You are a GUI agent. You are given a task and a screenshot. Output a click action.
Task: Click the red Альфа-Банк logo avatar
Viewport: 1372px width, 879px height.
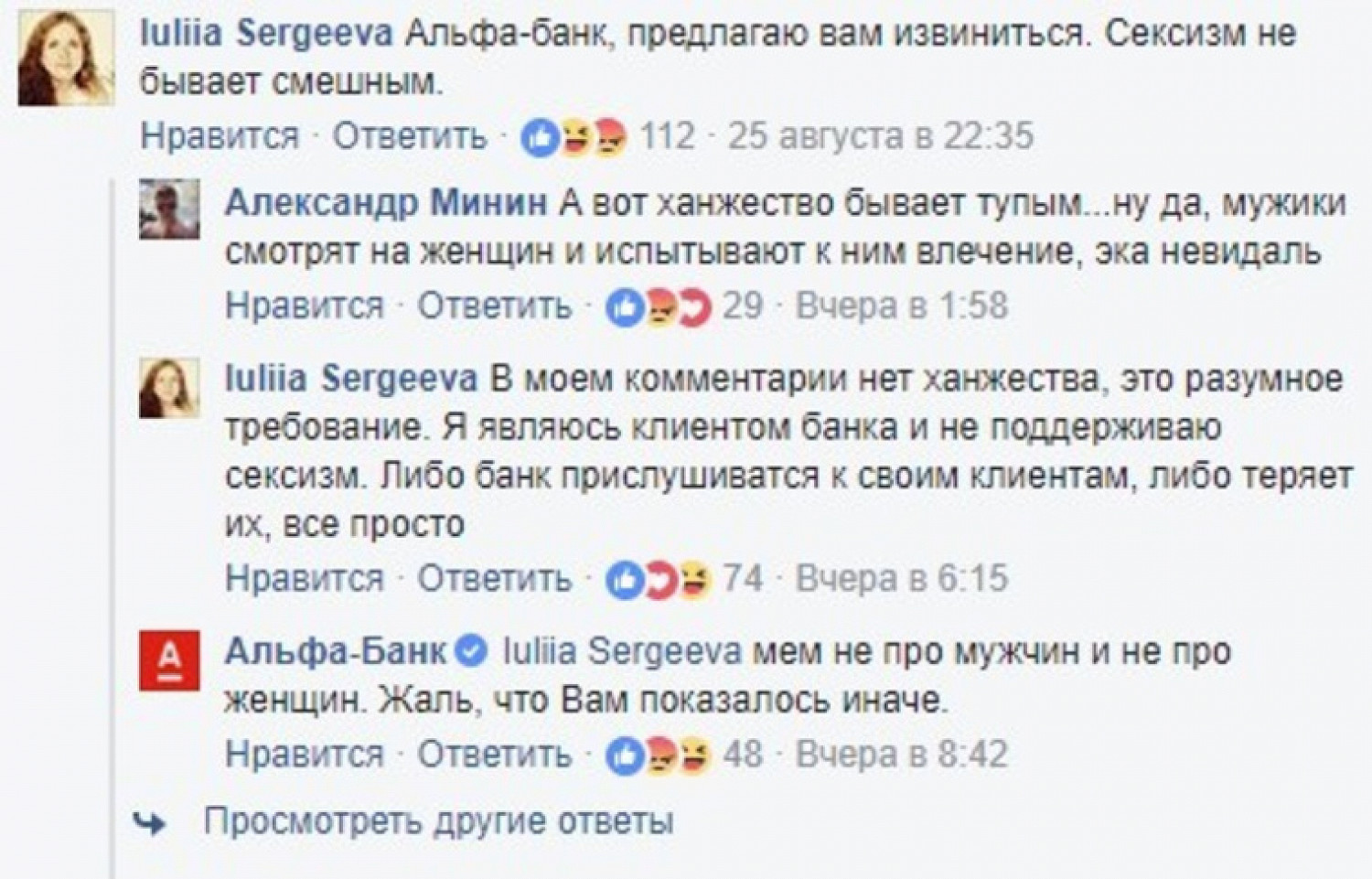[x=169, y=659]
